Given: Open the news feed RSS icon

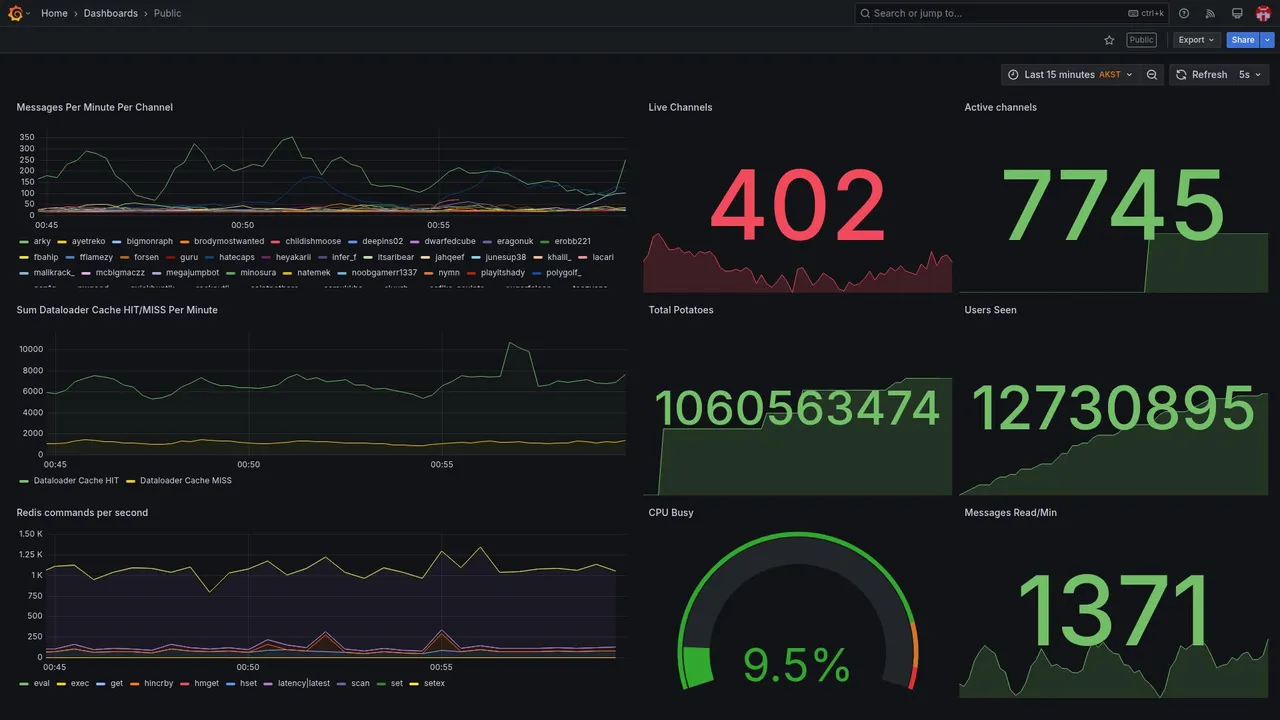Looking at the screenshot, I should pos(1210,13).
